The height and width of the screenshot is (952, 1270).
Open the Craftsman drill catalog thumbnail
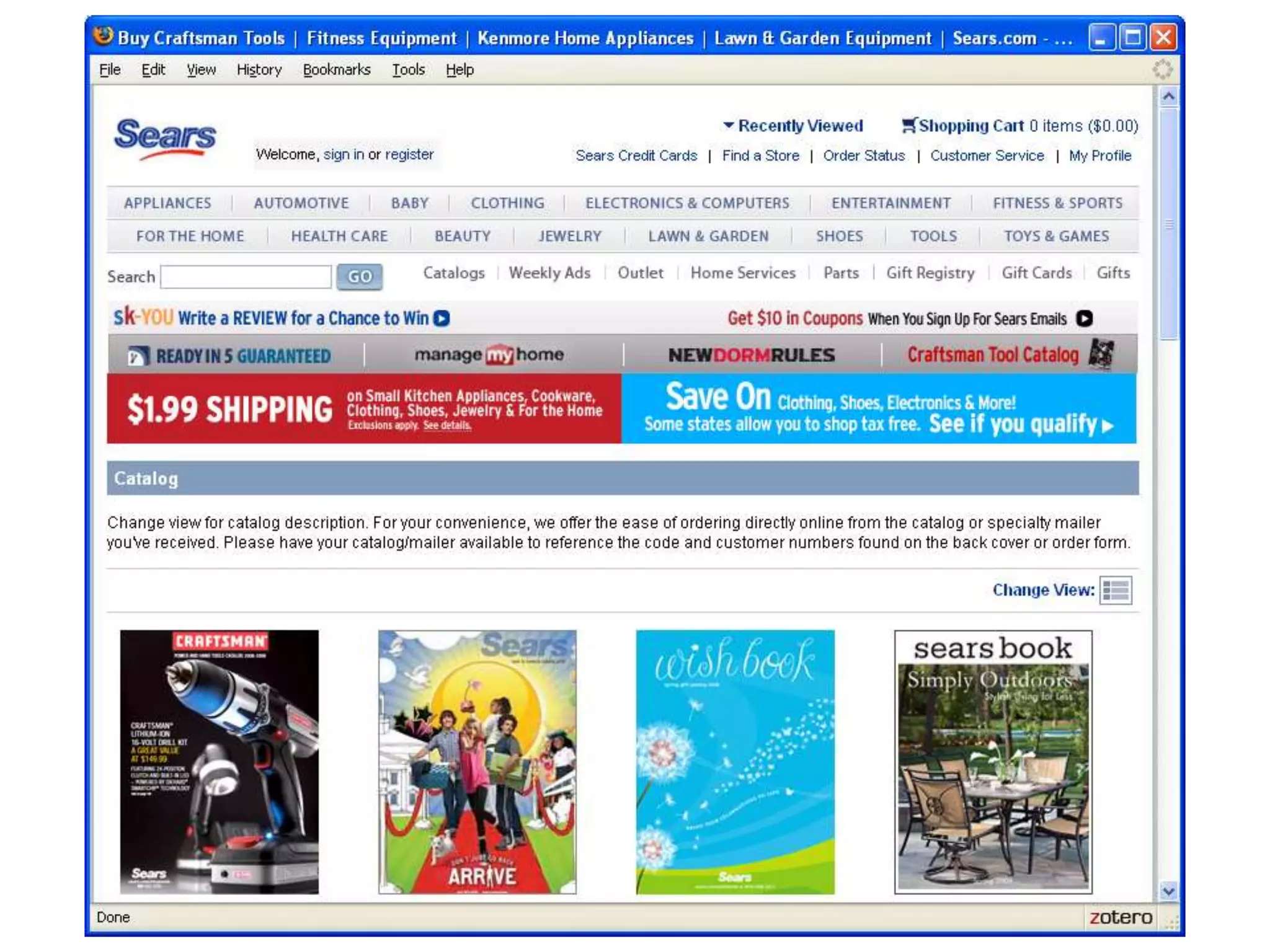(219, 762)
